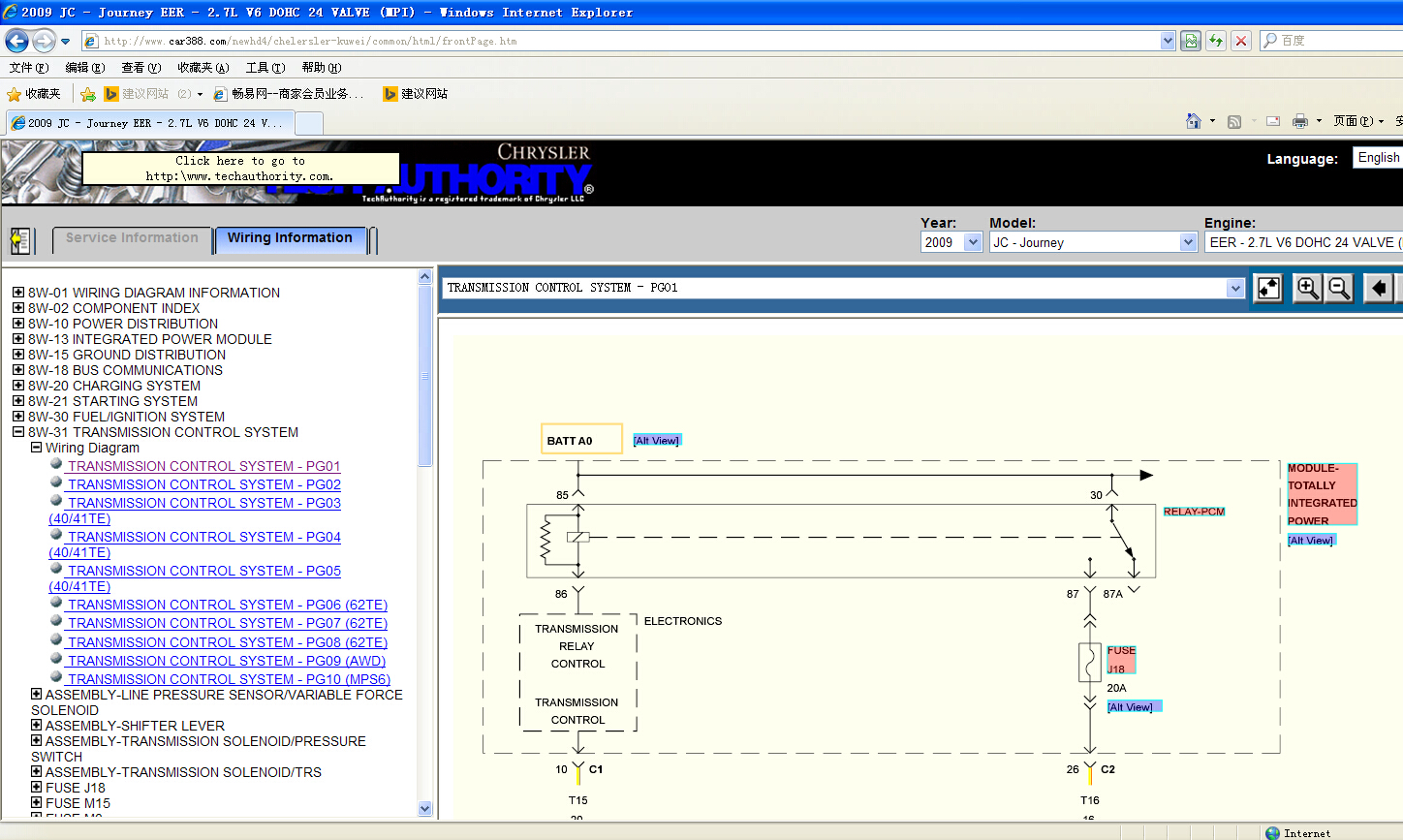
Task: Click the Print icon in command bar
Action: click(x=1300, y=121)
